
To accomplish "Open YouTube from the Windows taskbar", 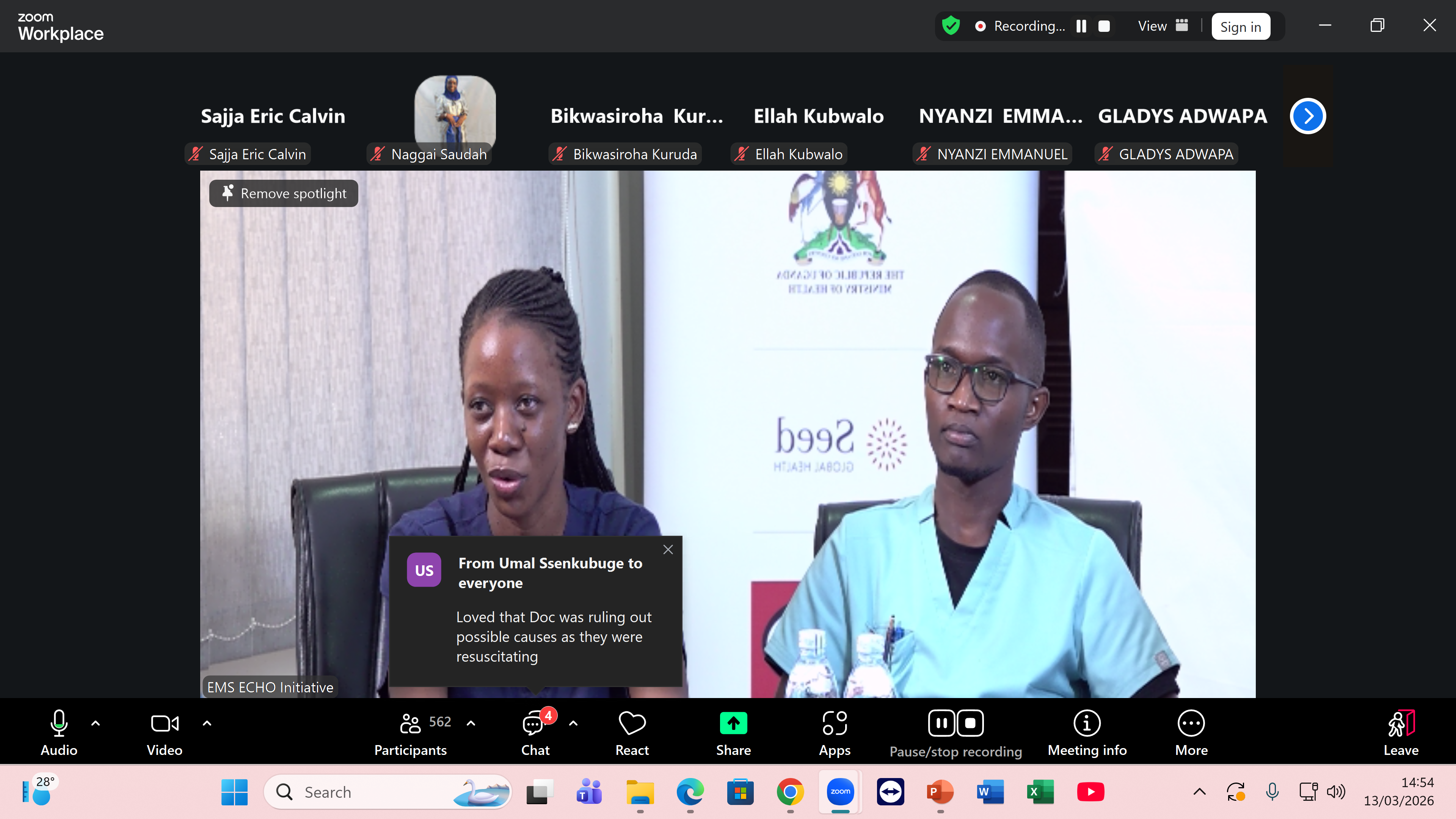I will click(1090, 792).
